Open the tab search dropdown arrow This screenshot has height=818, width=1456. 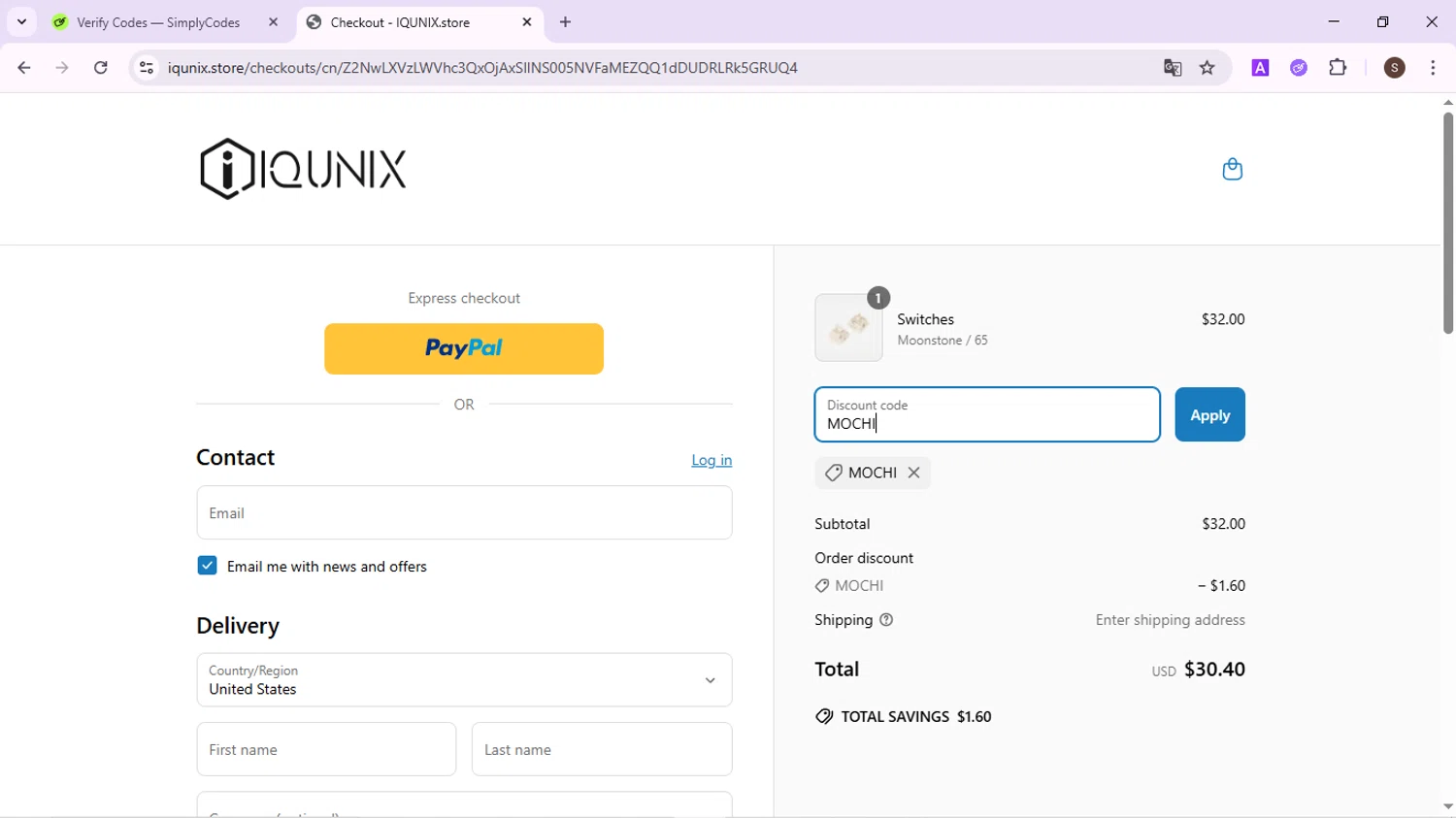coord(21,22)
